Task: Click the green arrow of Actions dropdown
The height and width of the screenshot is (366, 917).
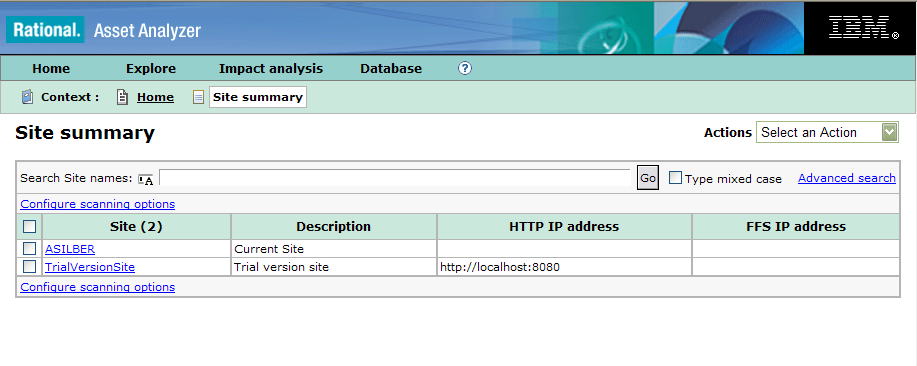Action: click(x=889, y=132)
